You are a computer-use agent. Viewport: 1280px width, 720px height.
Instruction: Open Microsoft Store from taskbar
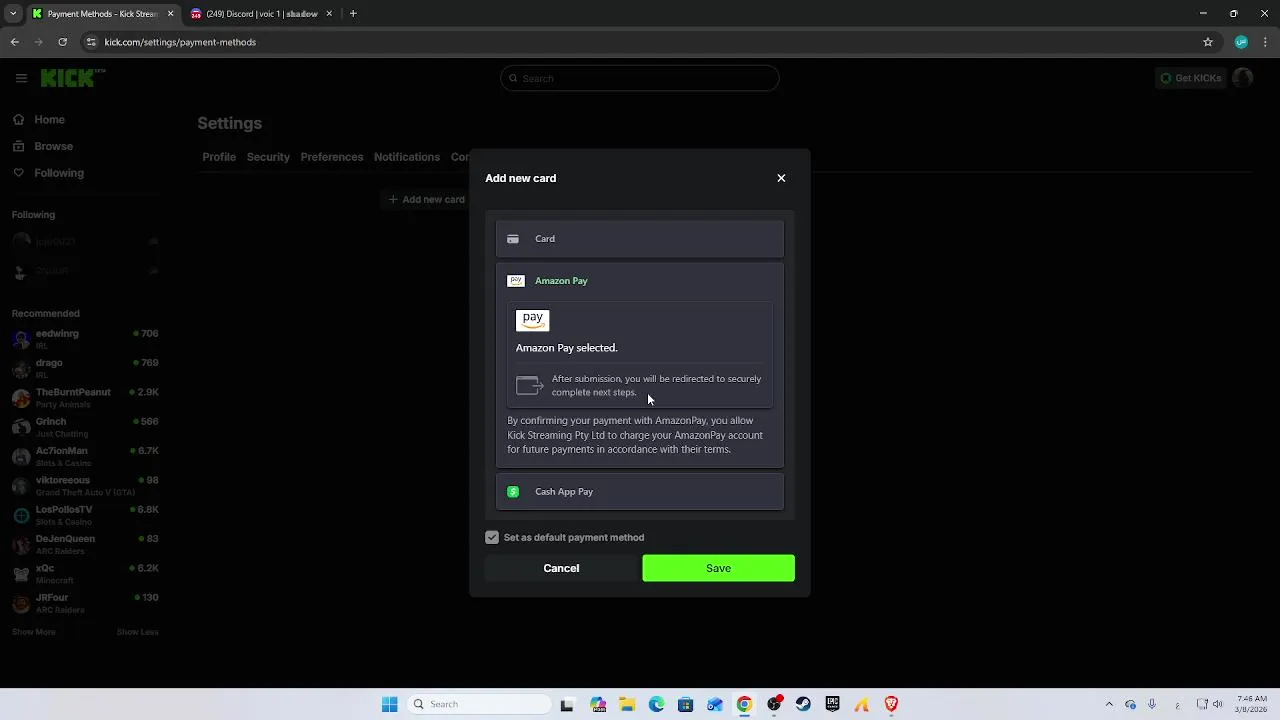click(x=685, y=704)
